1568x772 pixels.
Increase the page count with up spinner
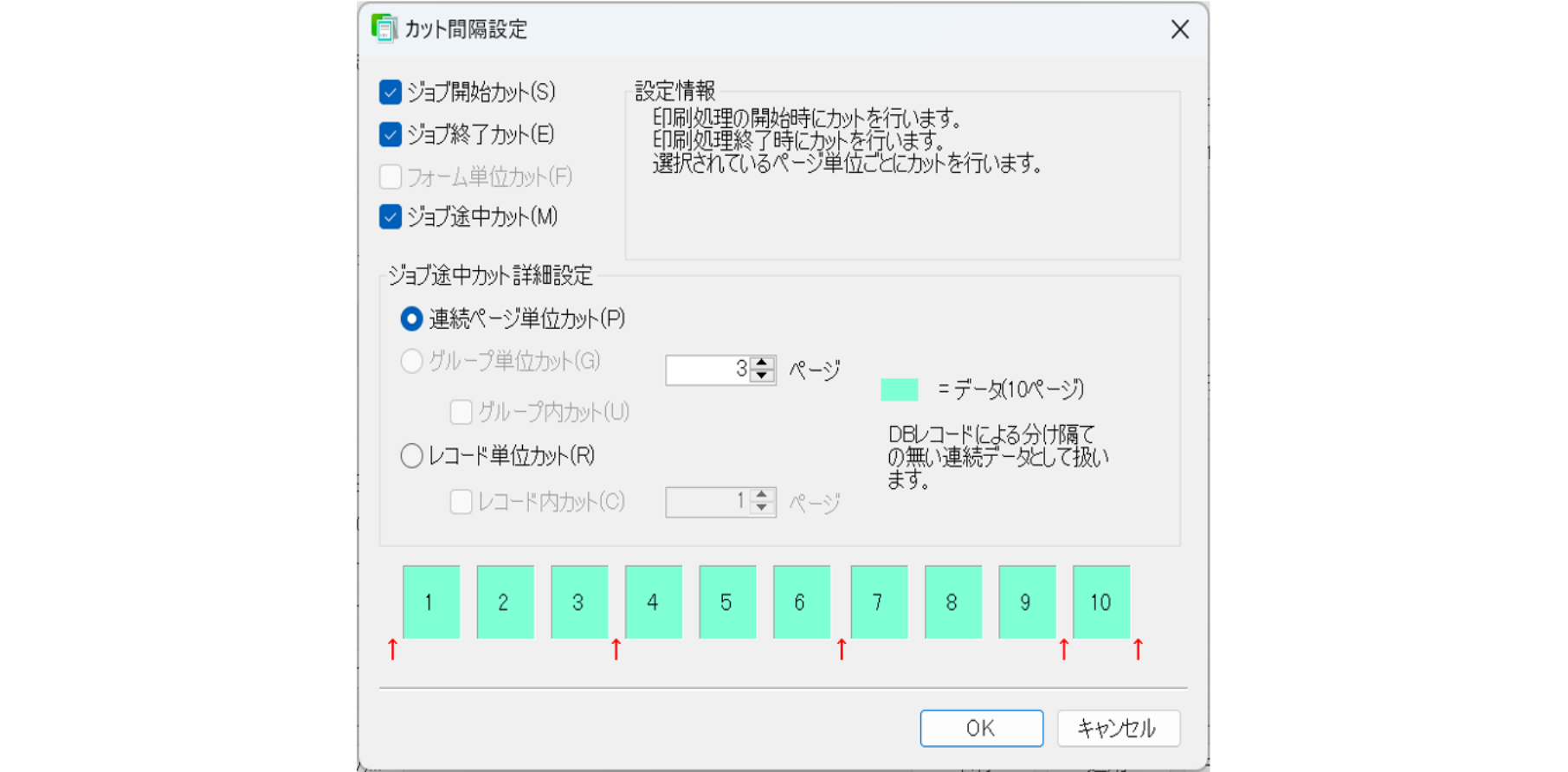(762, 363)
